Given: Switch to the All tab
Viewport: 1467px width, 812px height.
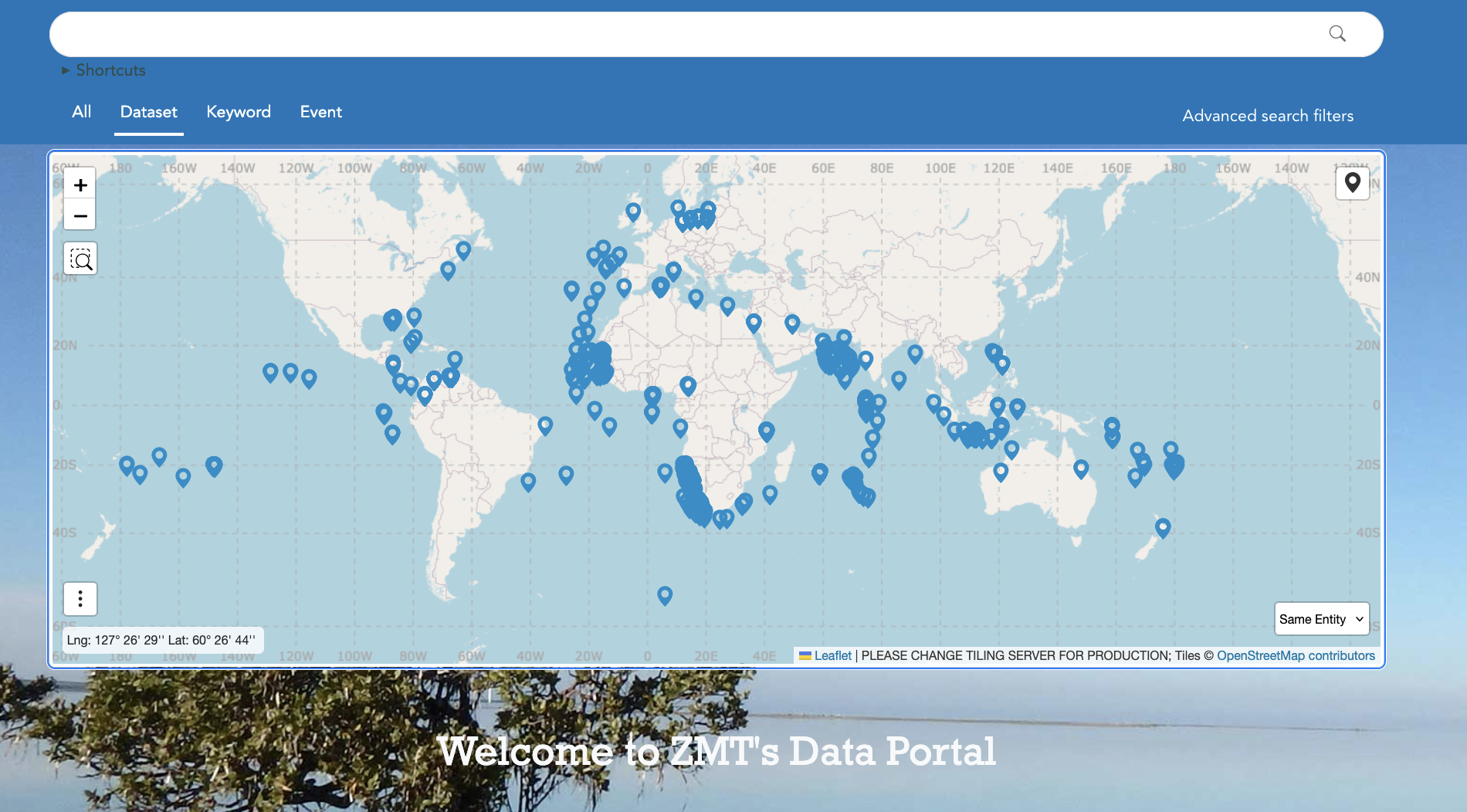Looking at the screenshot, I should point(81,112).
